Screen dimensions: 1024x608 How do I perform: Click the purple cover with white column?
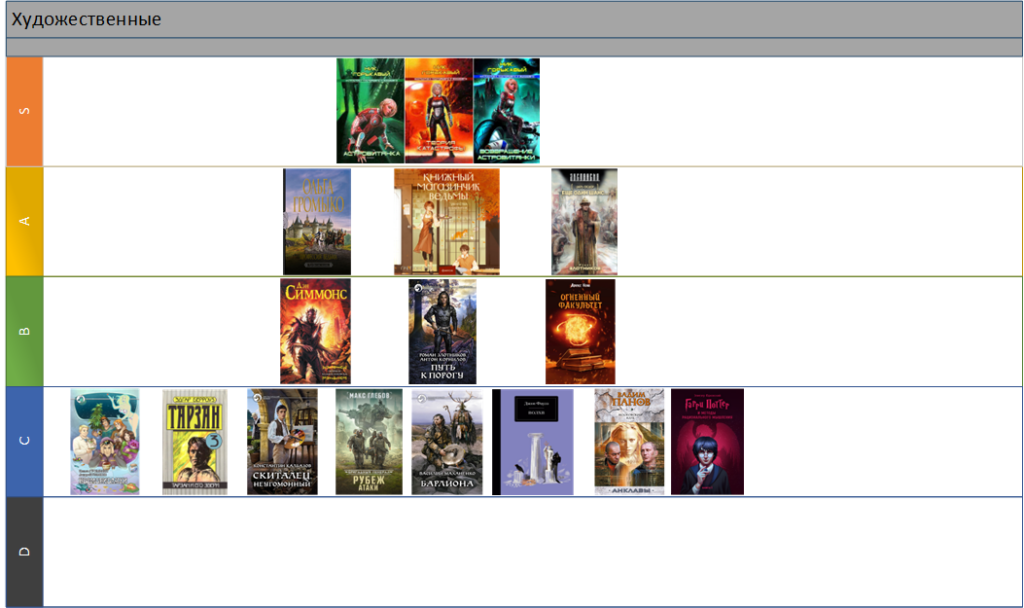click(x=533, y=442)
